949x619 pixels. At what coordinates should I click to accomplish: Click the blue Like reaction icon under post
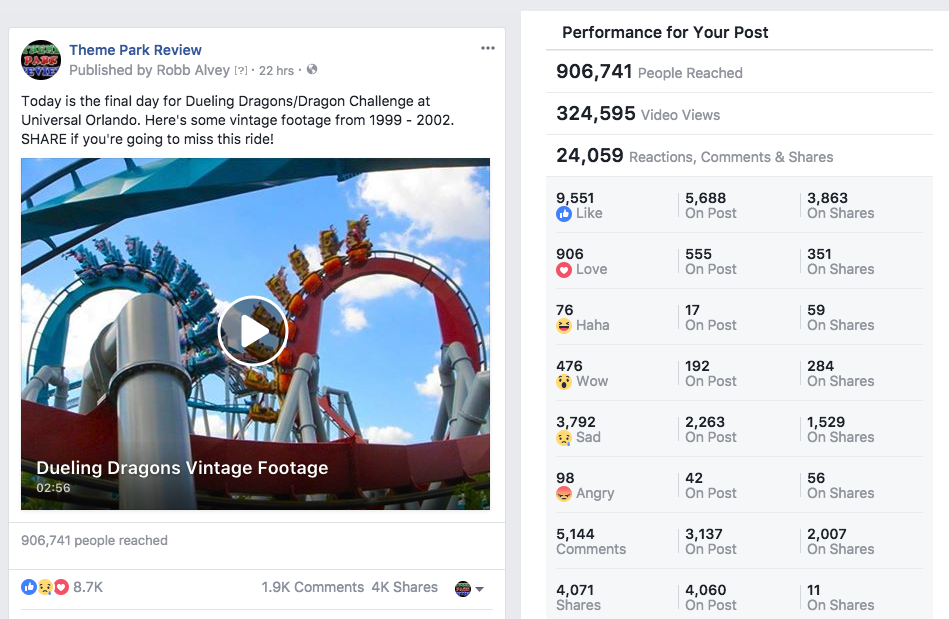pyautogui.click(x=28, y=587)
